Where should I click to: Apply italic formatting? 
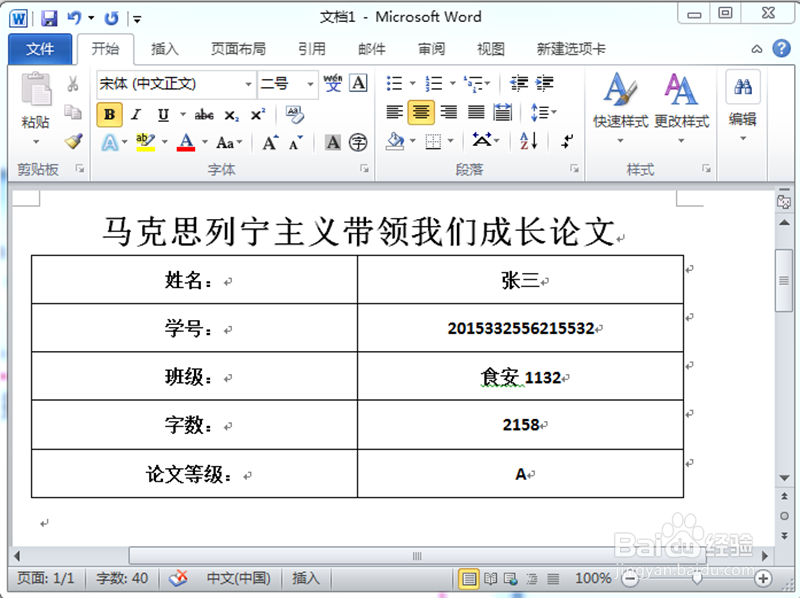tap(136, 113)
